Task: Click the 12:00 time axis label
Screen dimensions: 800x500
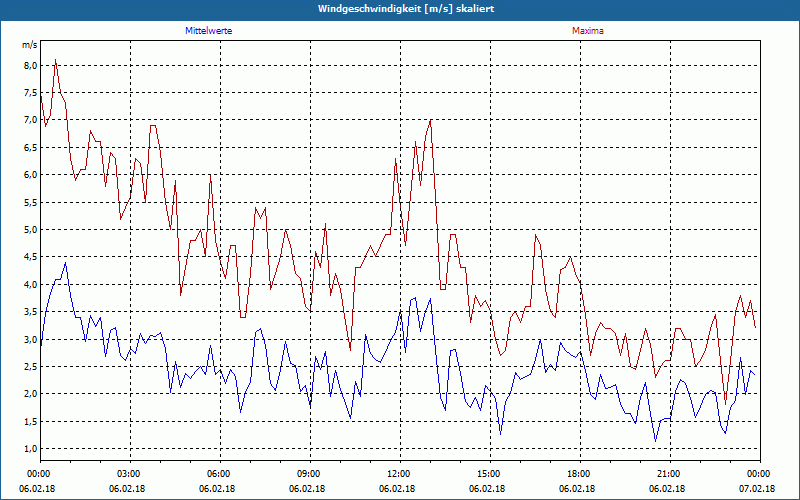Action: [400, 474]
